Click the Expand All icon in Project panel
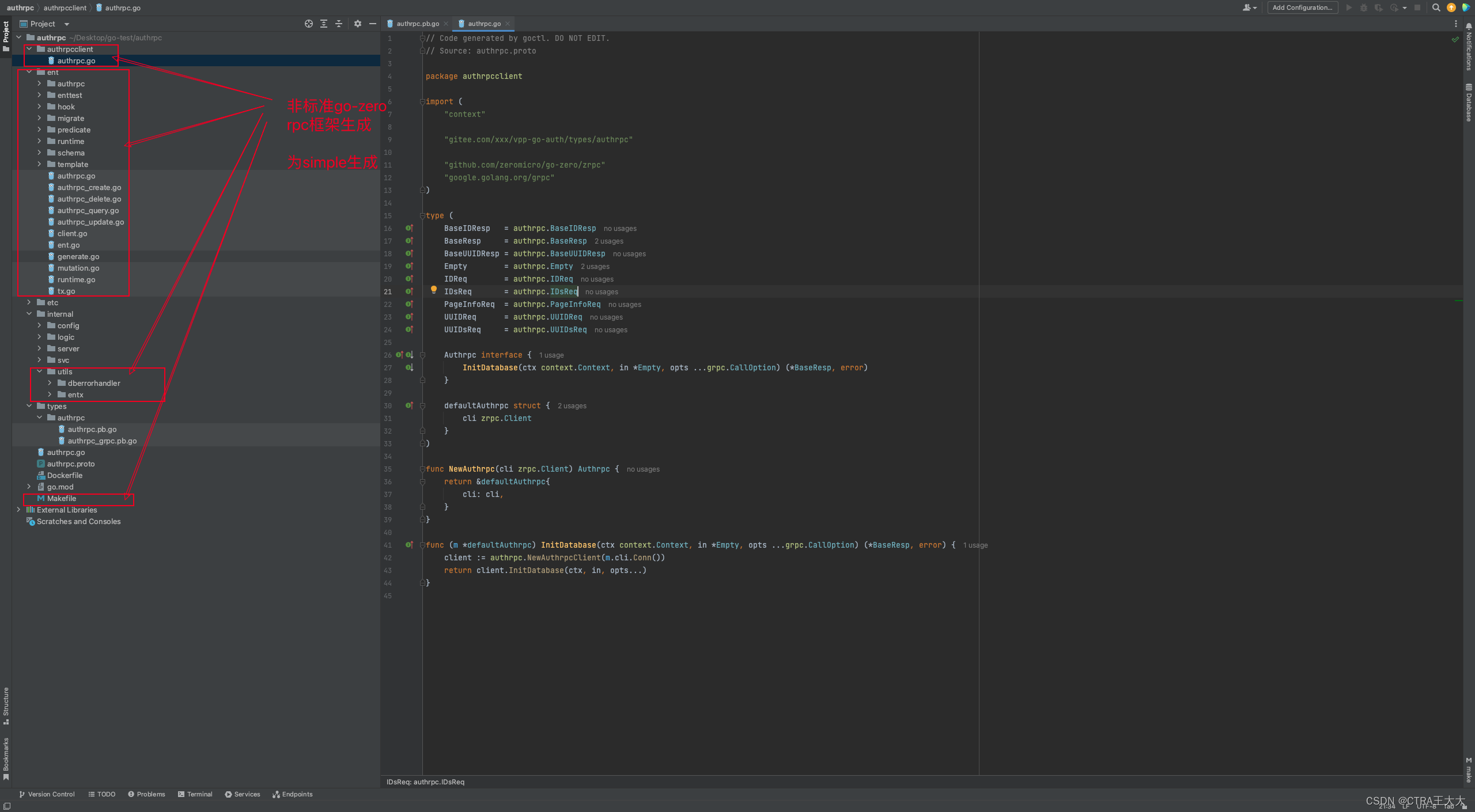Image resolution: width=1475 pixels, height=812 pixels. 324,24
